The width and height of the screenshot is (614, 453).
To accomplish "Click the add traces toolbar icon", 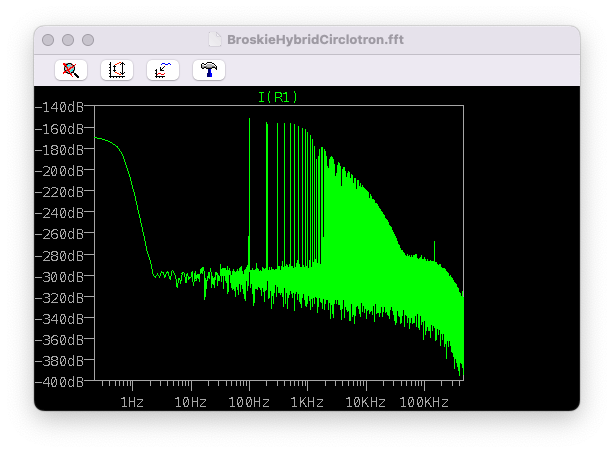I will click(x=163, y=70).
